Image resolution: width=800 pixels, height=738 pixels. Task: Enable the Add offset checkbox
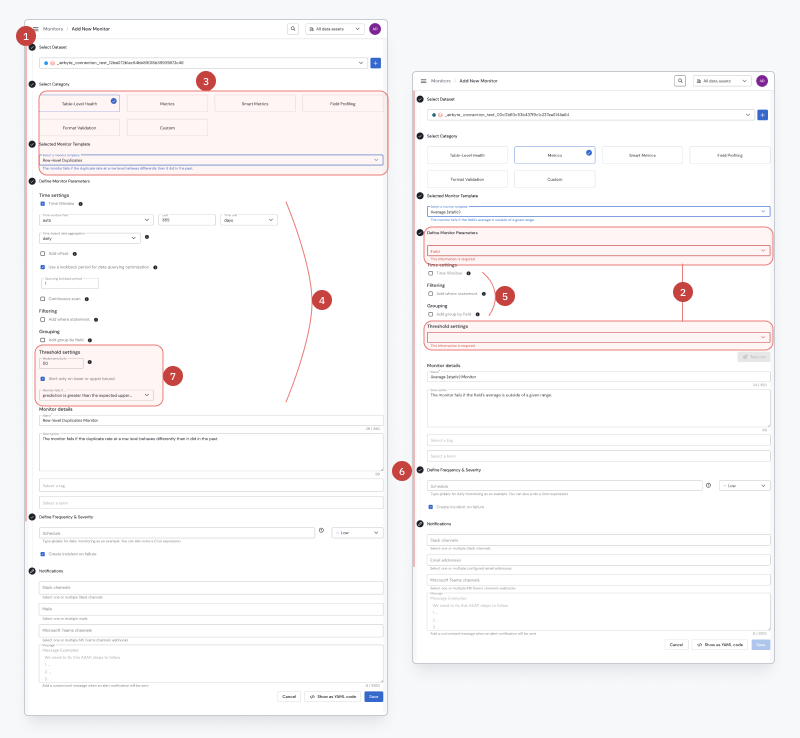43,254
